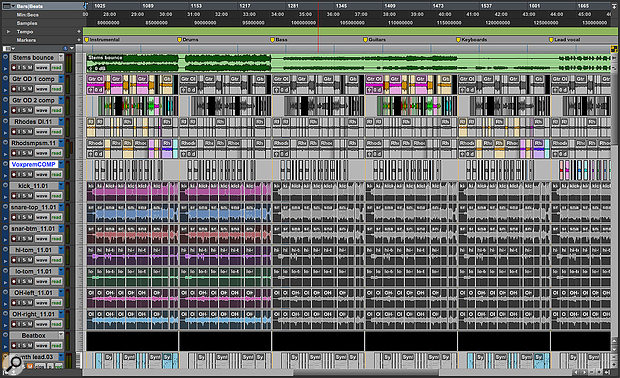Open the ruler view dropdown arrow beside Bars|Beats

[x=13, y=6]
